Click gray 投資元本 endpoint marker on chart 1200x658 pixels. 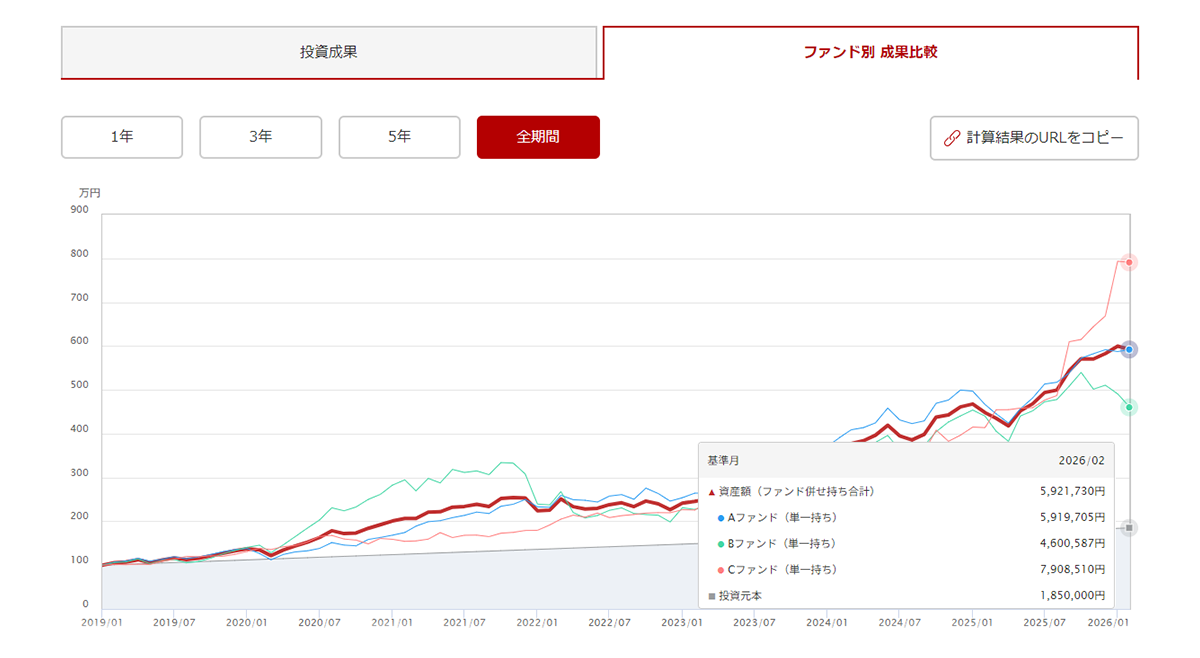(x=1129, y=527)
